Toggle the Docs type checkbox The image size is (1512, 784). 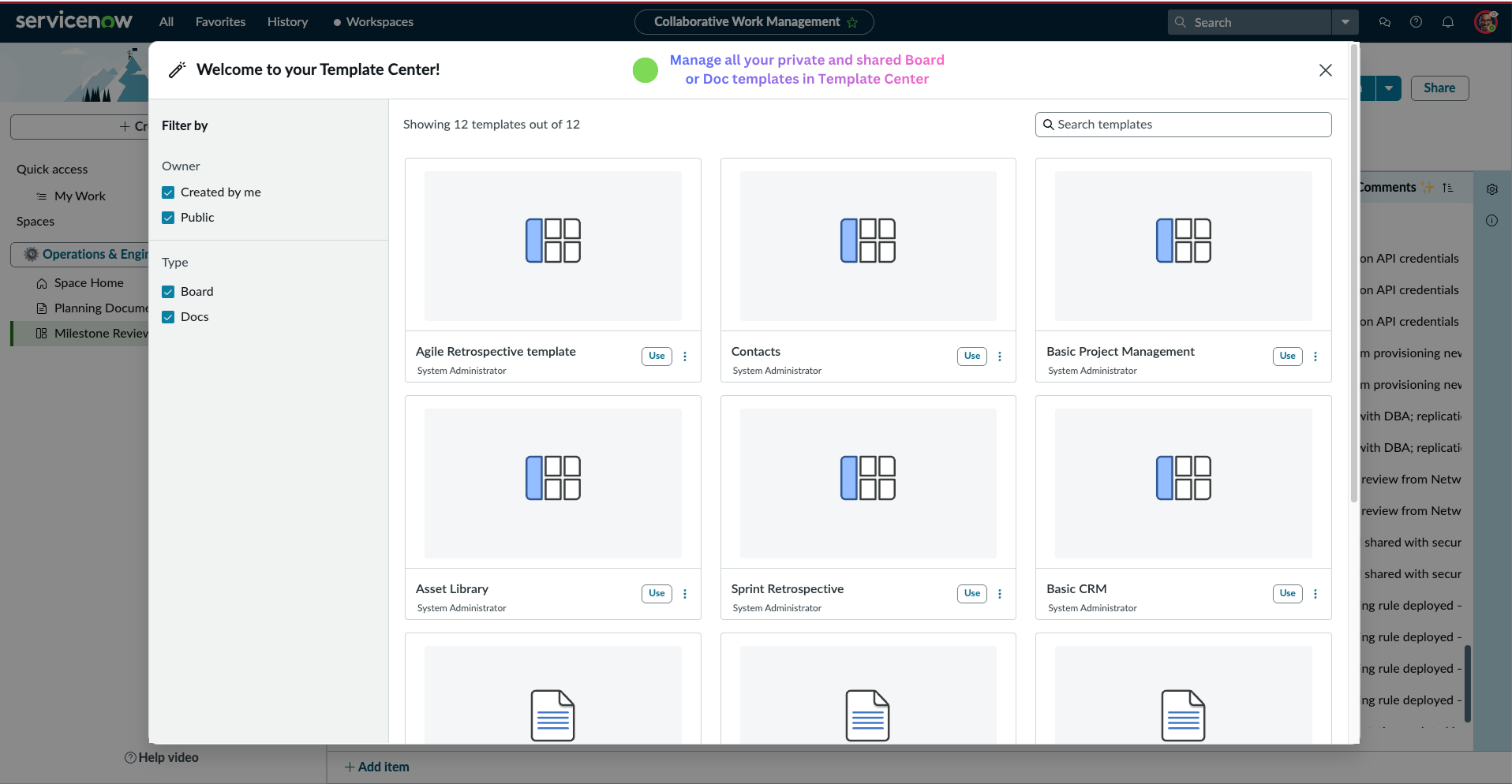pos(168,317)
